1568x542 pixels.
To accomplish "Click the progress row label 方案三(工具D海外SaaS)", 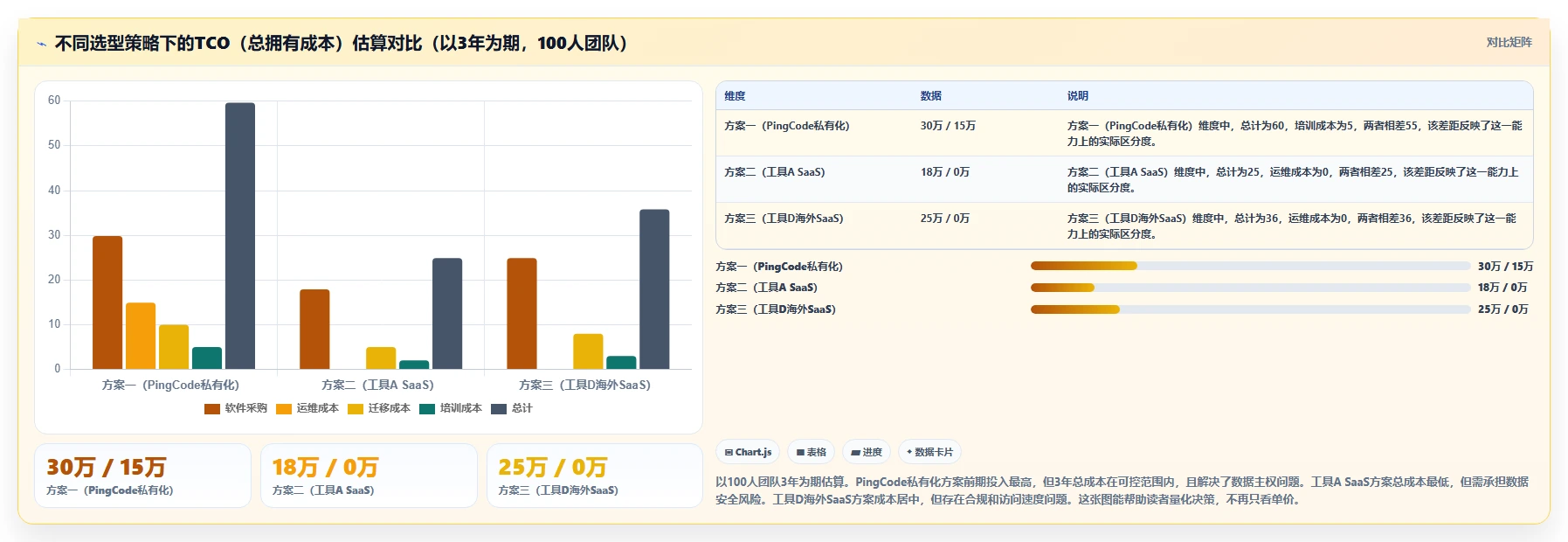I will click(776, 309).
